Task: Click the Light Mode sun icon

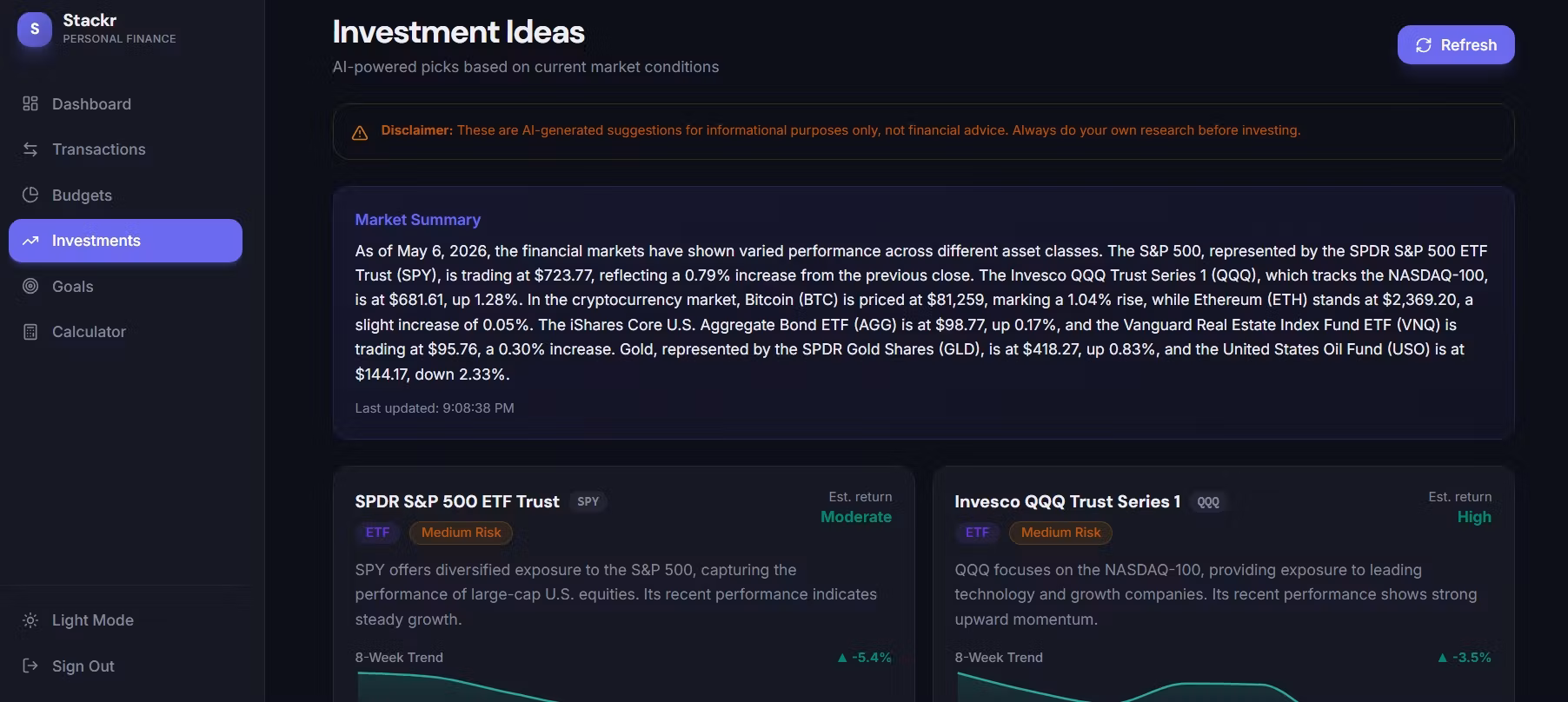Action: pyautogui.click(x=30, y=620)
